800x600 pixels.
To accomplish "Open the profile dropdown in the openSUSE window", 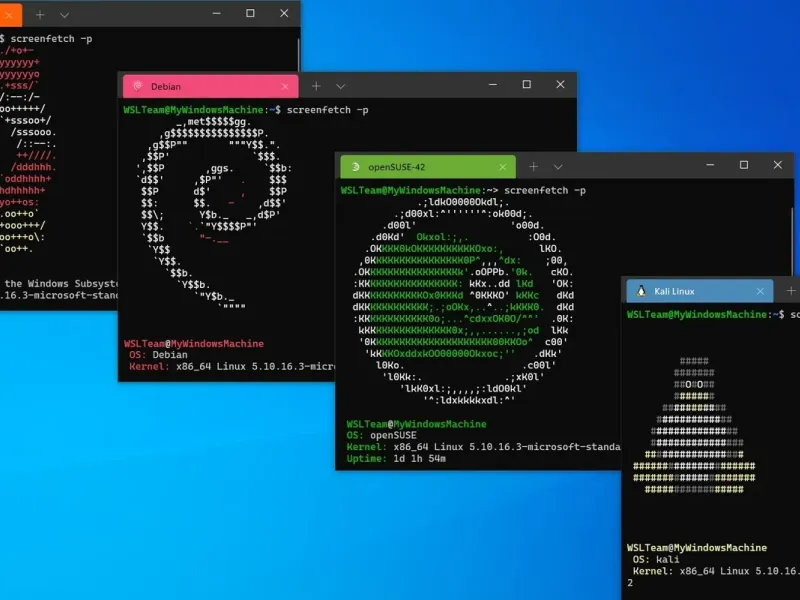I will 558,167.
